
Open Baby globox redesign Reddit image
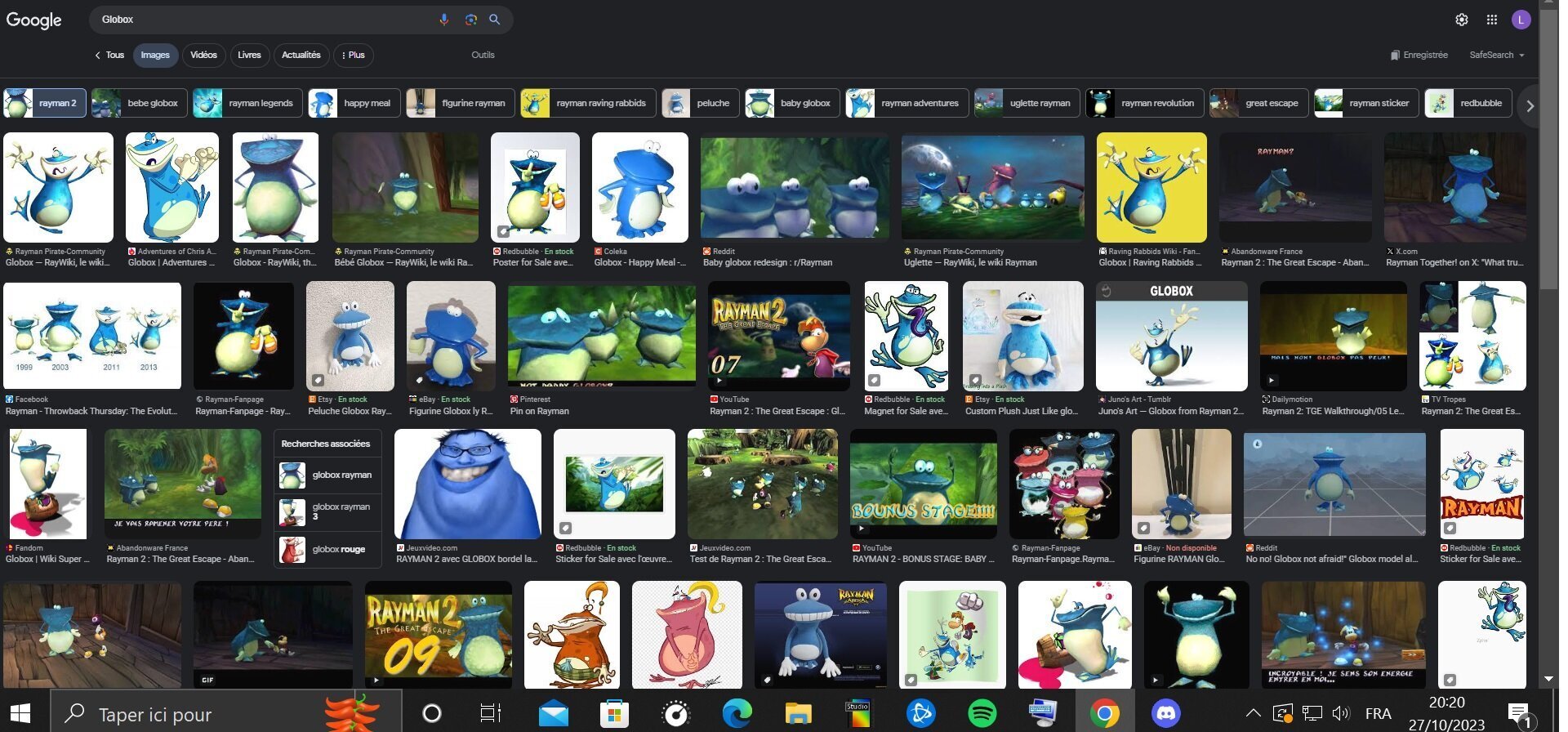(795, 187)
